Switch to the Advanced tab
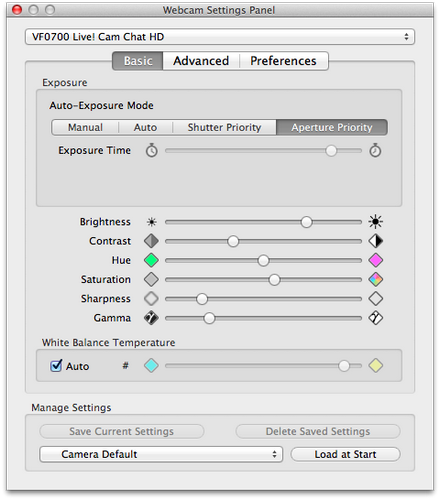Viewport: 440px width, 500px height. [201, 61]
